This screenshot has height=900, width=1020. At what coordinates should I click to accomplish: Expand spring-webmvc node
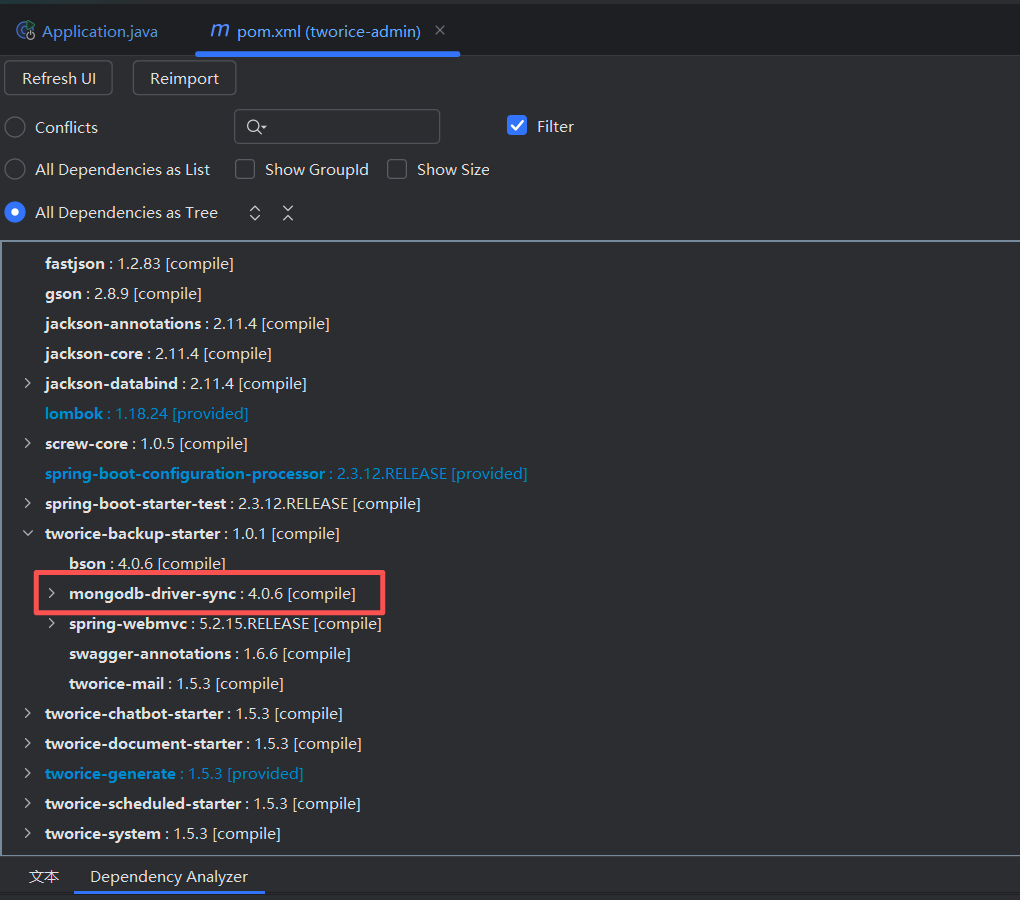tap(51, 623)
